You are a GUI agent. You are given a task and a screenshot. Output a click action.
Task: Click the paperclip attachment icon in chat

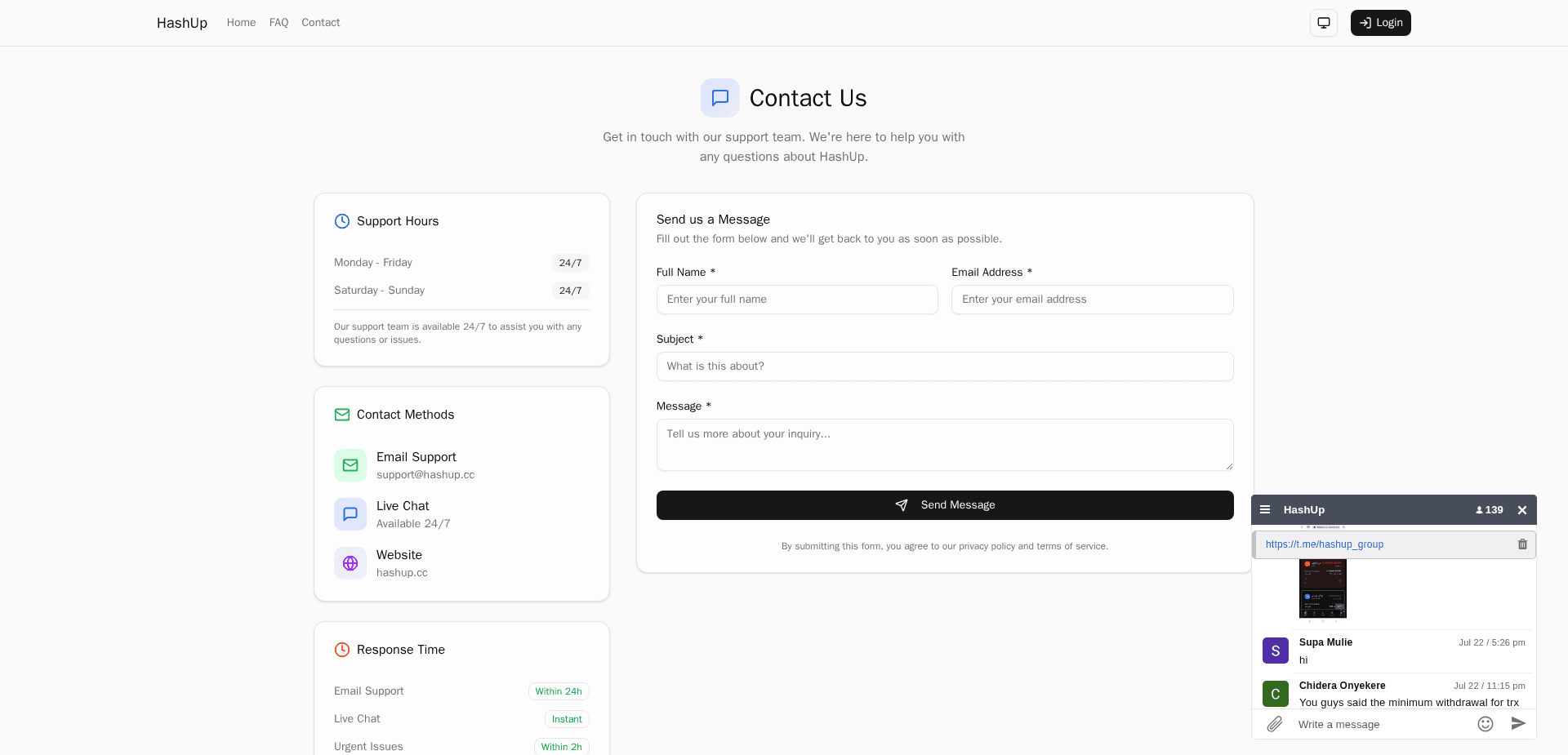click(x=1274, y=724)
